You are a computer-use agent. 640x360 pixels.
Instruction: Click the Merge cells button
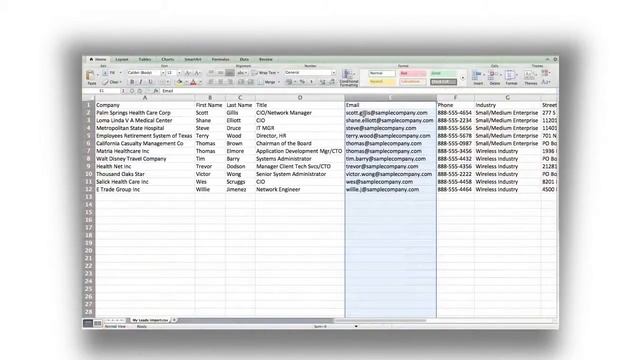pos(269,82)
